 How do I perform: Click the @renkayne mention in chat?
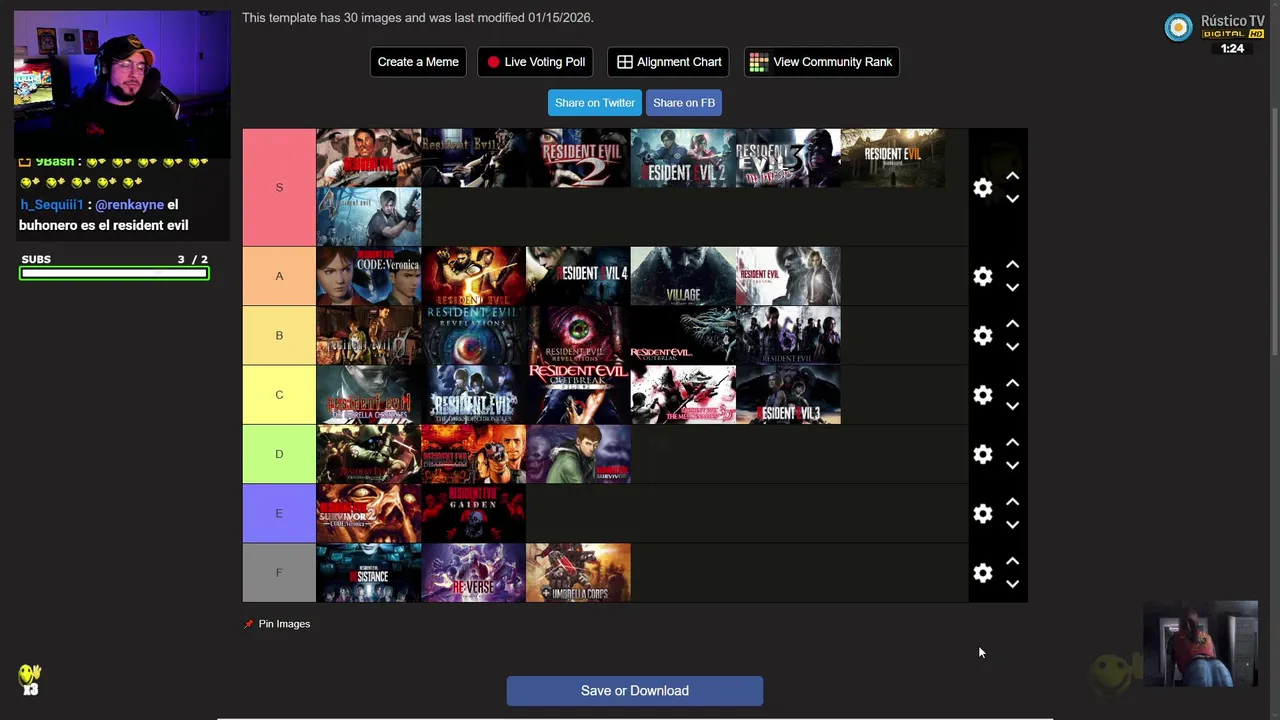(130, 205)
